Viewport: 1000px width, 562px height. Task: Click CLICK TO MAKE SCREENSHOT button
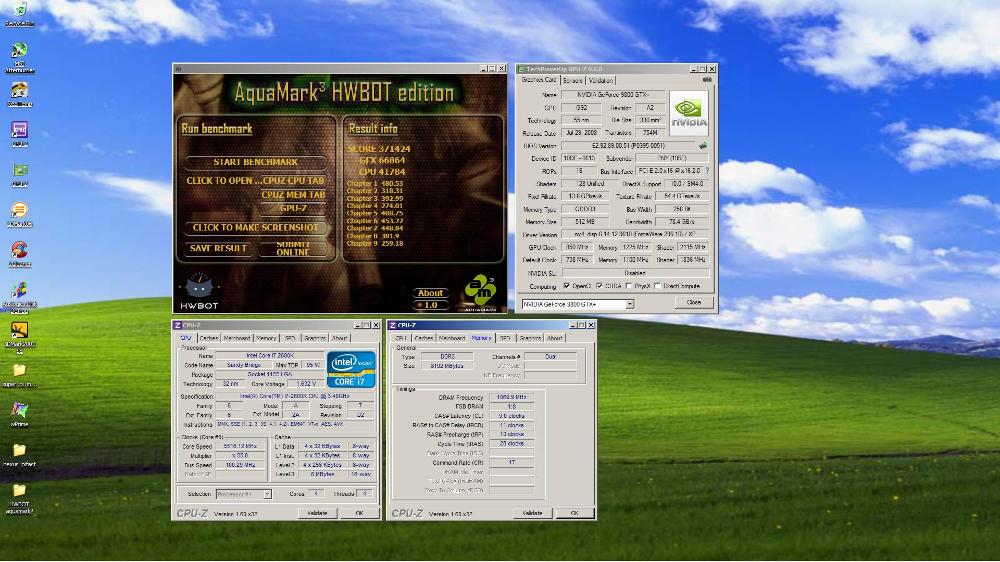pyautogui.click(x=256, y=227)
